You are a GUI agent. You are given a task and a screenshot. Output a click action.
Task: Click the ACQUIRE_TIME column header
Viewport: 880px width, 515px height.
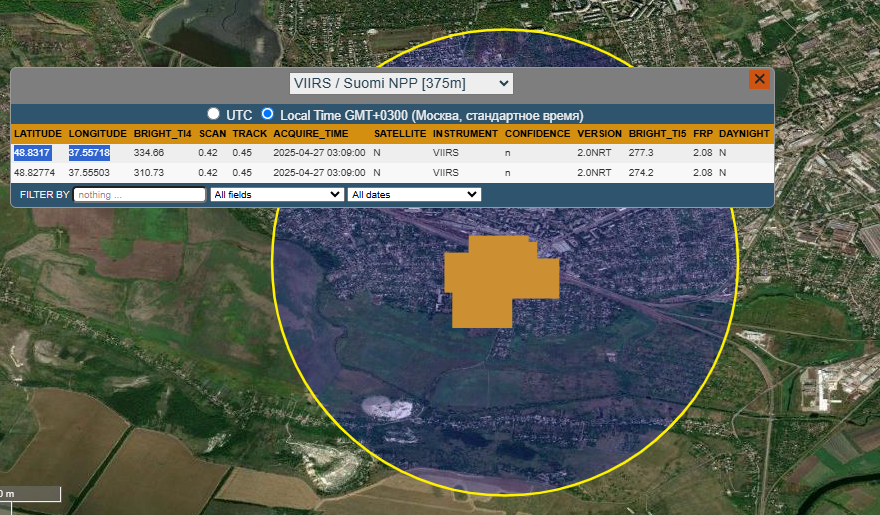pyautogui.click(x=311, y=133)
